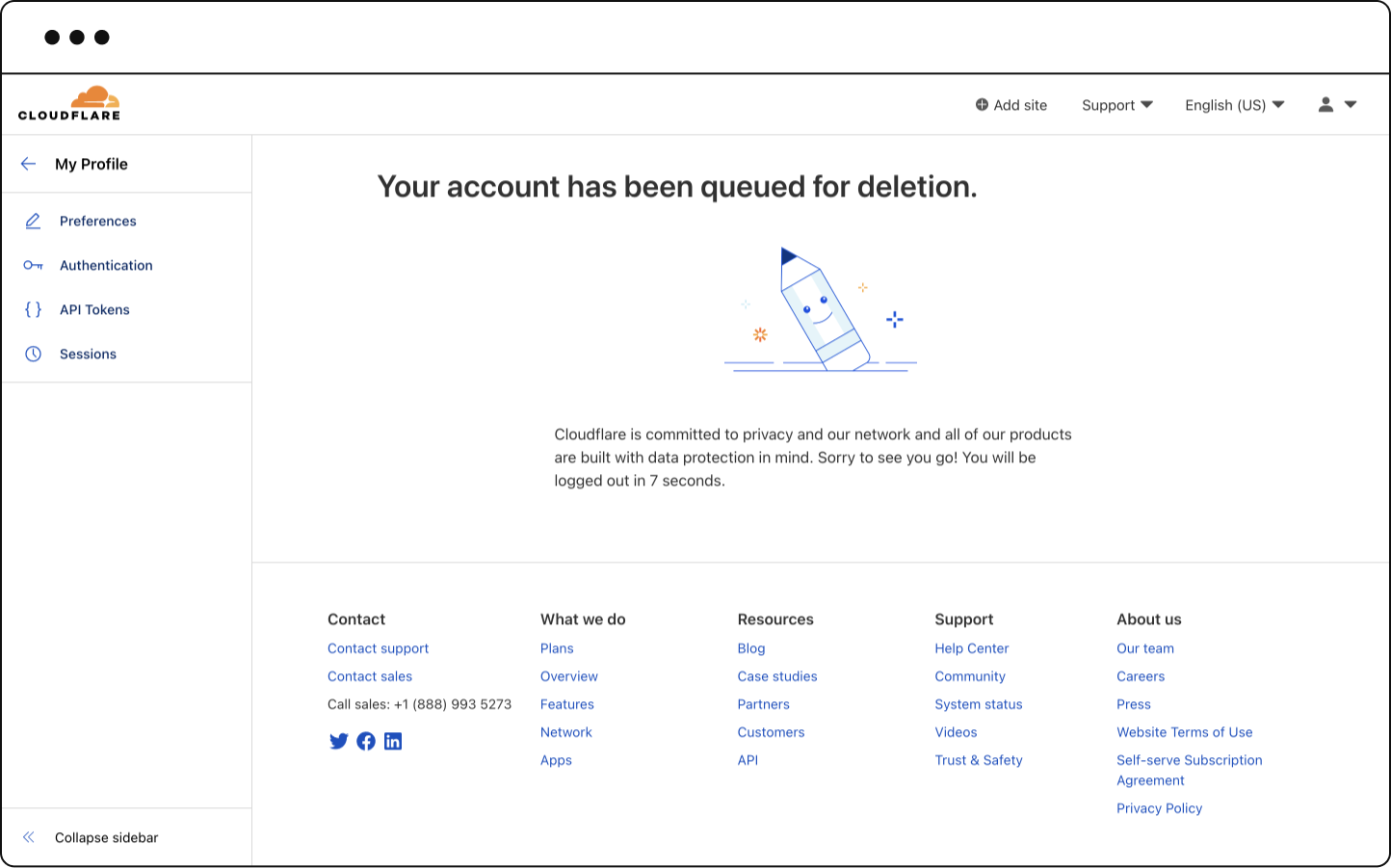
Task: Open the Help Center link
Action: pyautogui.click(x=972, y=648)
